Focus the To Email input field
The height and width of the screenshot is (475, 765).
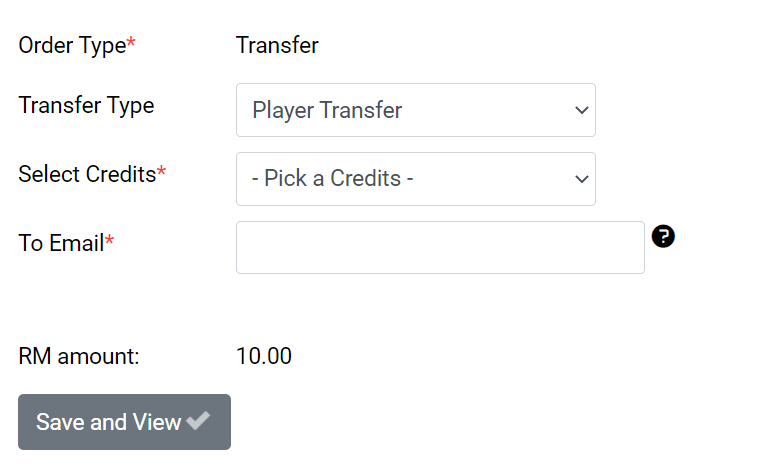tap(440, 248)
